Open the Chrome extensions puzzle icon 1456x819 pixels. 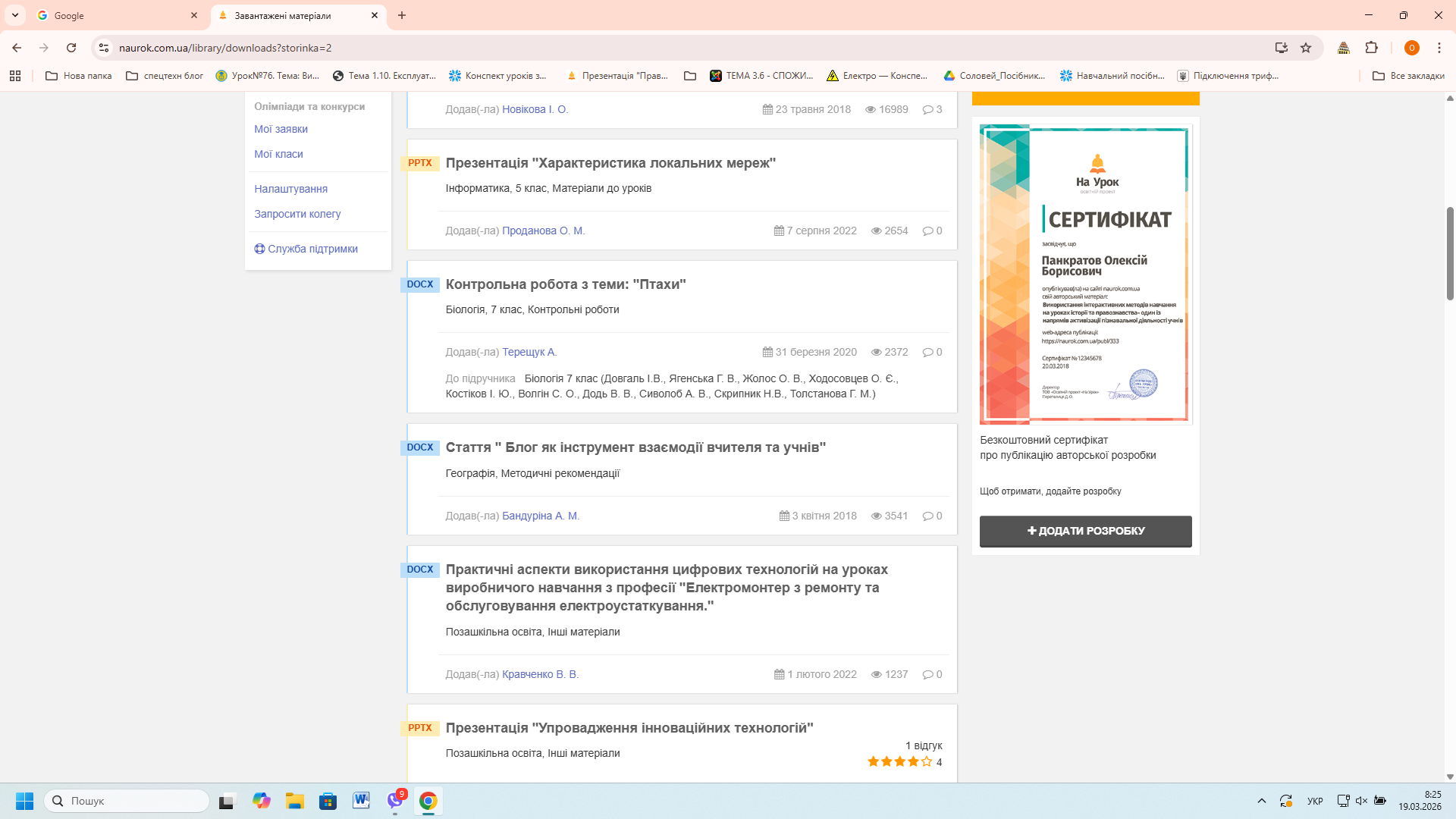[1371, 48]
